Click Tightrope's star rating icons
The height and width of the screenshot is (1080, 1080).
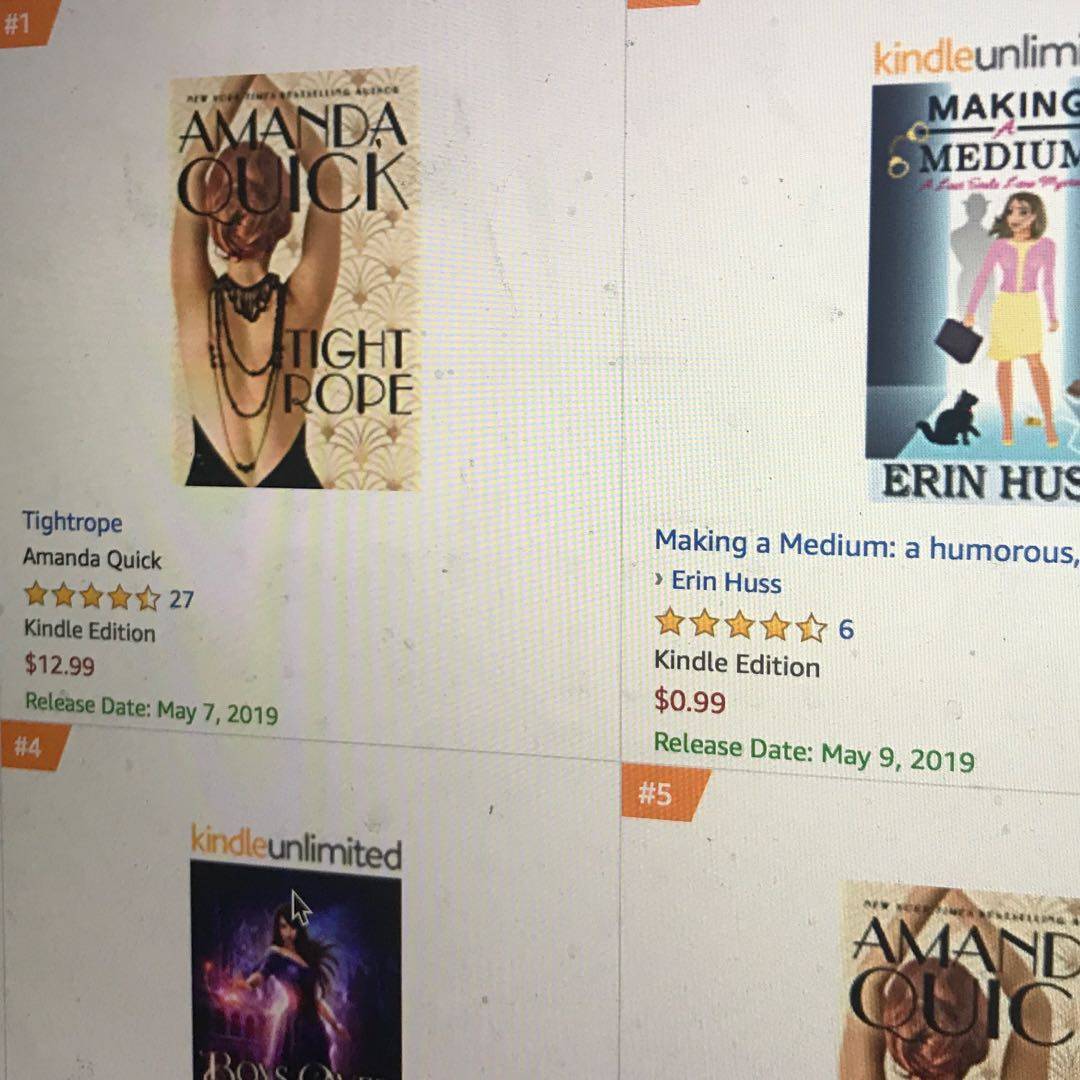tap(92, 596)
